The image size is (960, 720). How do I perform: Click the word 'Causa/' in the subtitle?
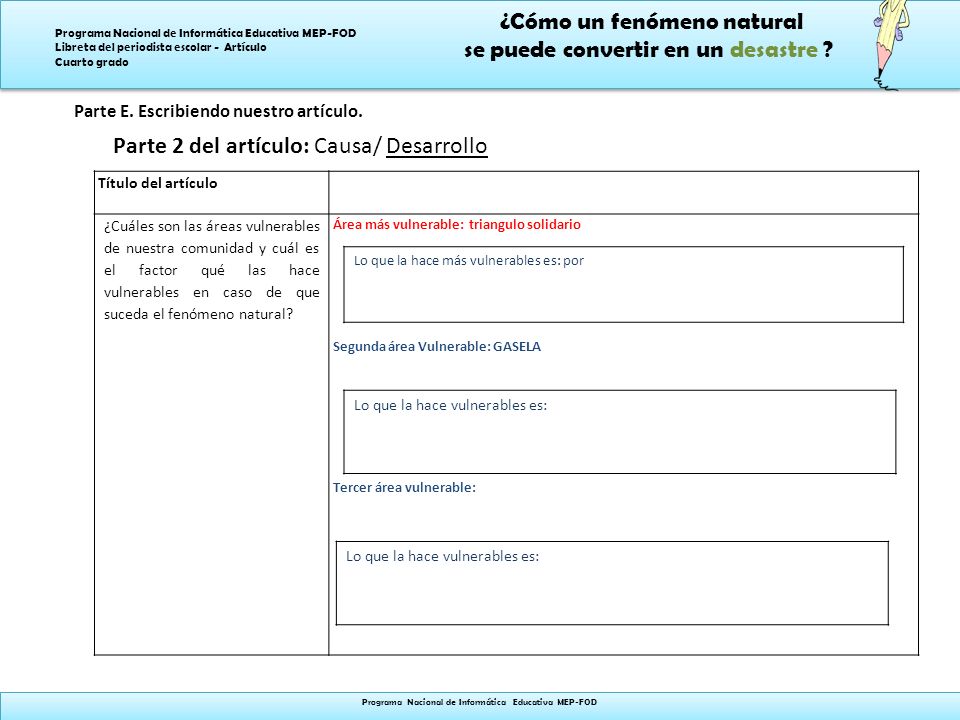click(348, 146)
